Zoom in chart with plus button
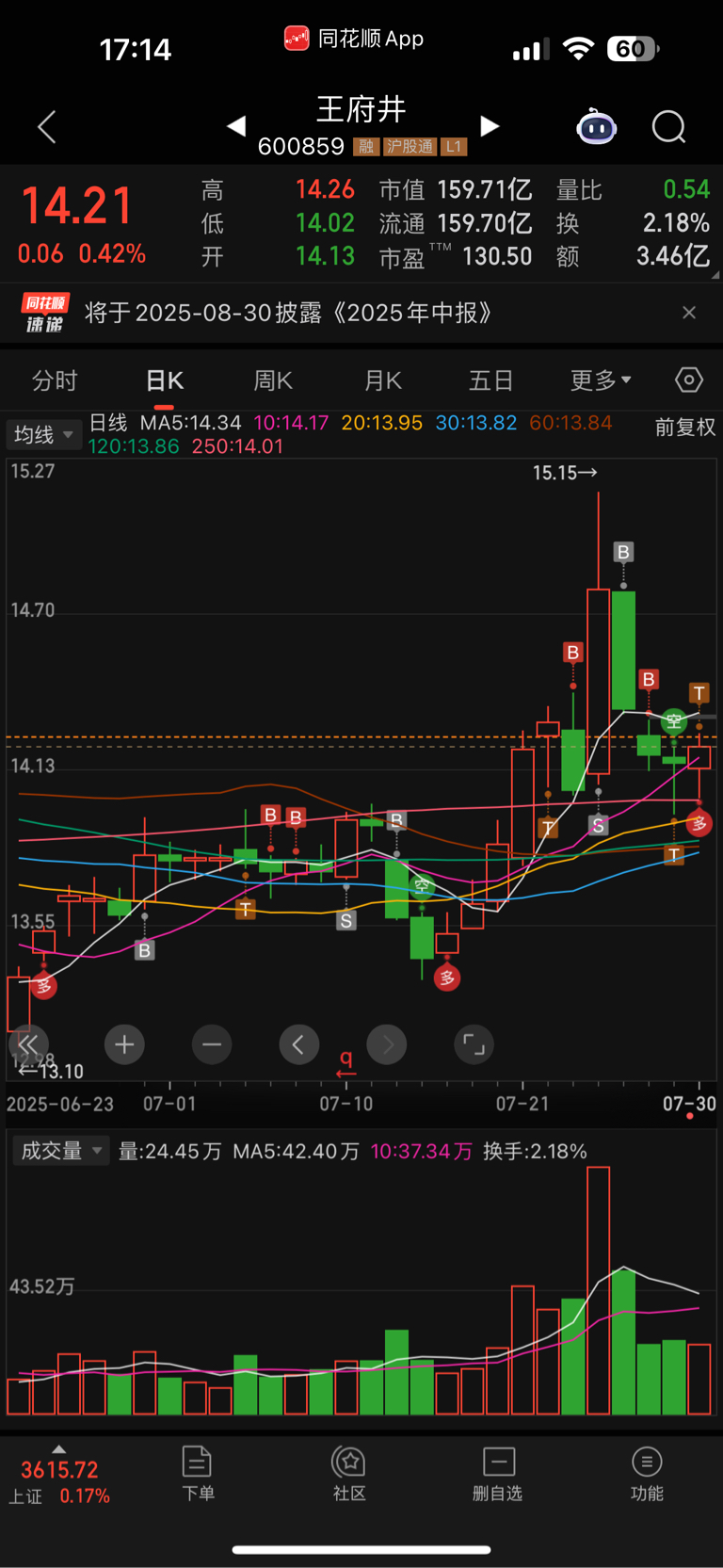723x1568 pixels. [x=124, y=1044]
